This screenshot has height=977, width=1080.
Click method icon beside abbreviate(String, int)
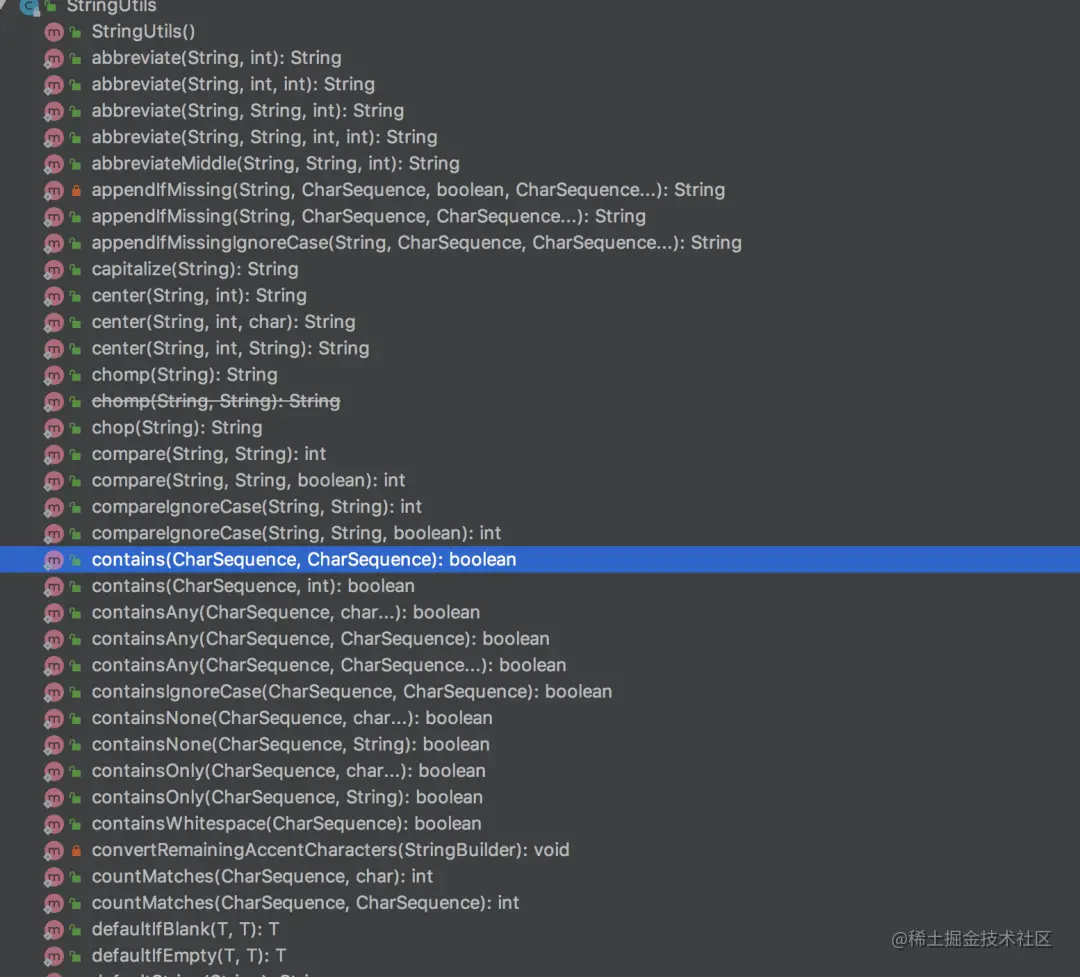(54, 59)
